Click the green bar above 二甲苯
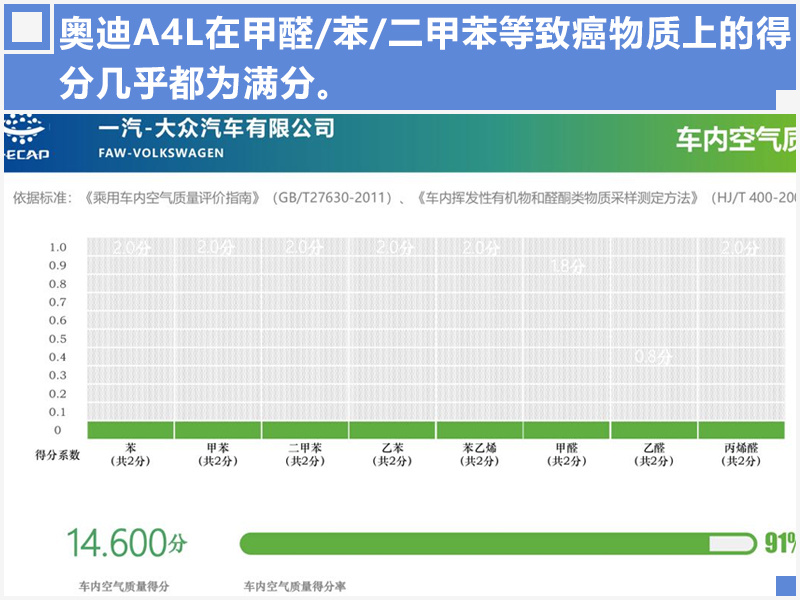 point(305,430)
